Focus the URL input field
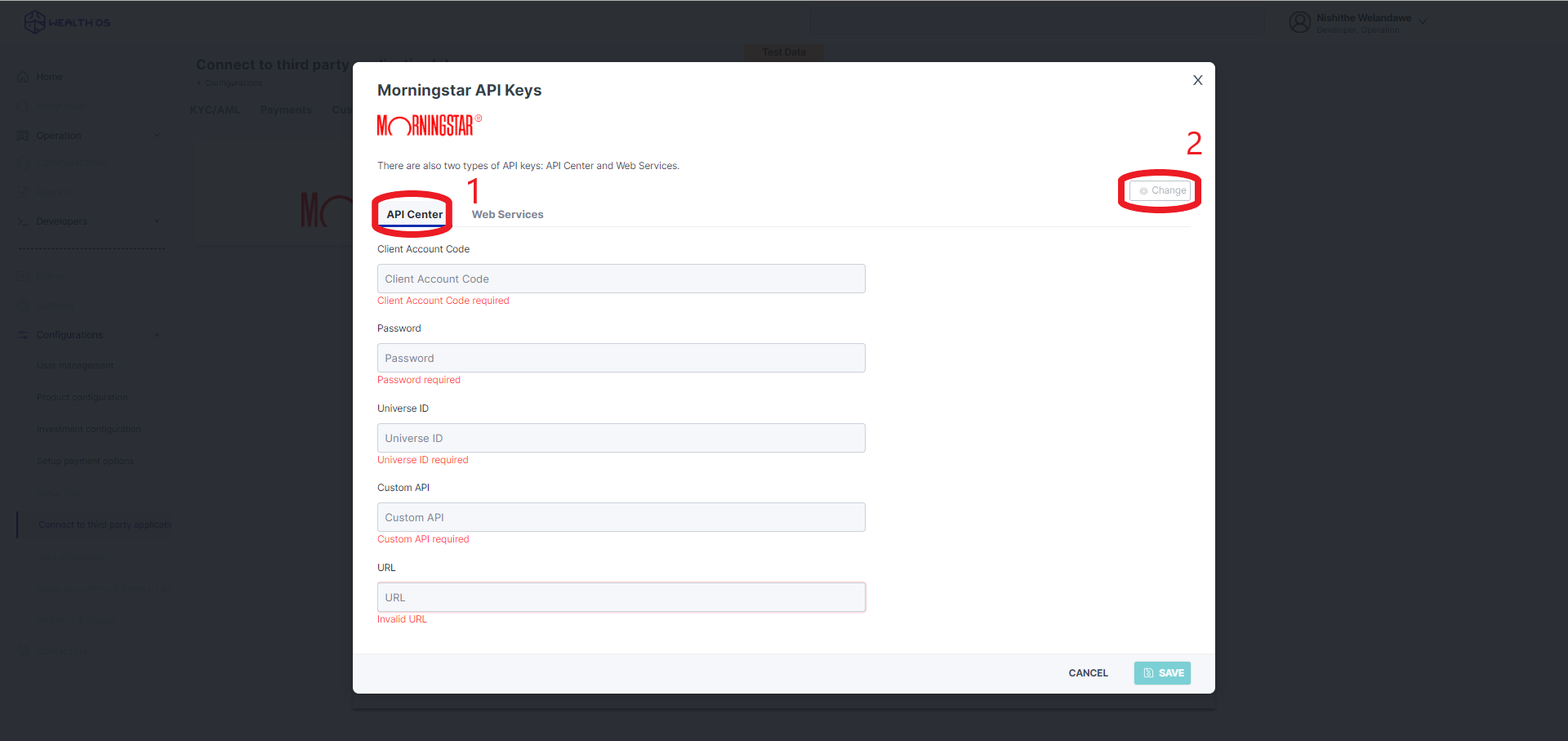The width and height of the screenshot is (1568, 741). [621, 597]
